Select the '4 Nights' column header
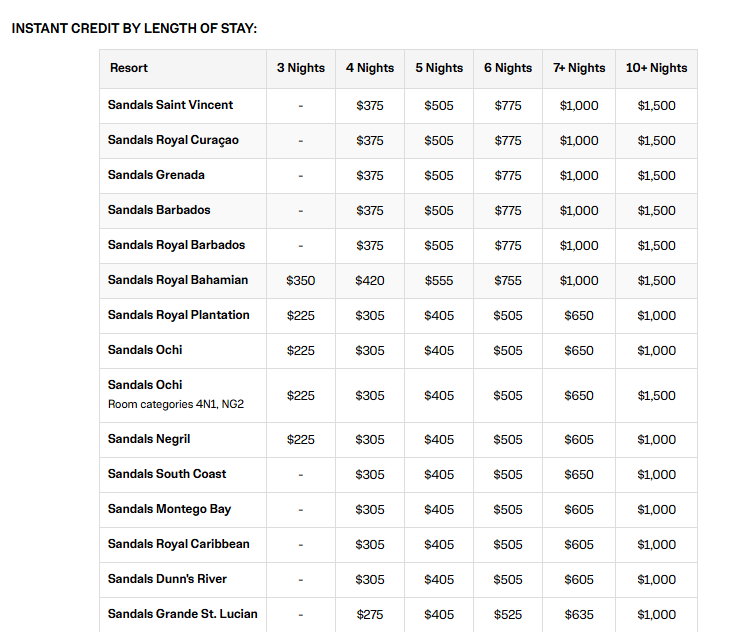 [x=370, y=68]
